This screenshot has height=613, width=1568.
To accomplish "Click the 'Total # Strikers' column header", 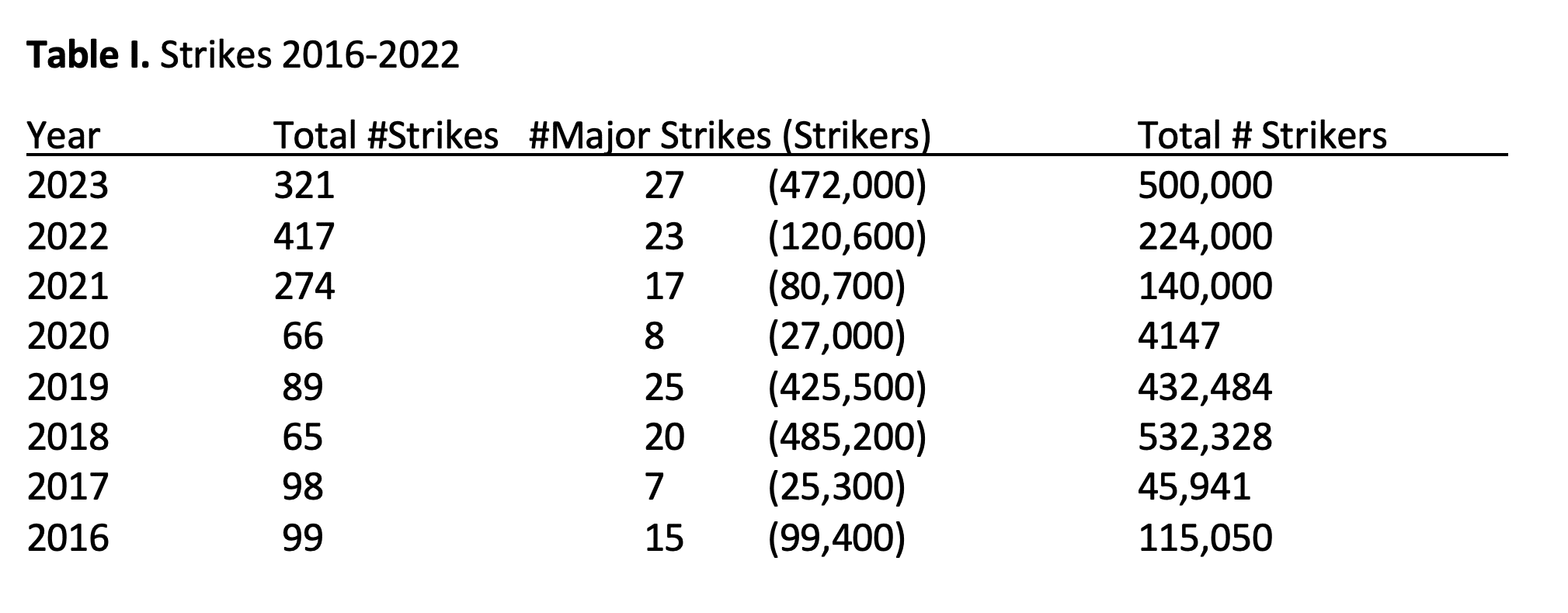I will coord(1262,136).
